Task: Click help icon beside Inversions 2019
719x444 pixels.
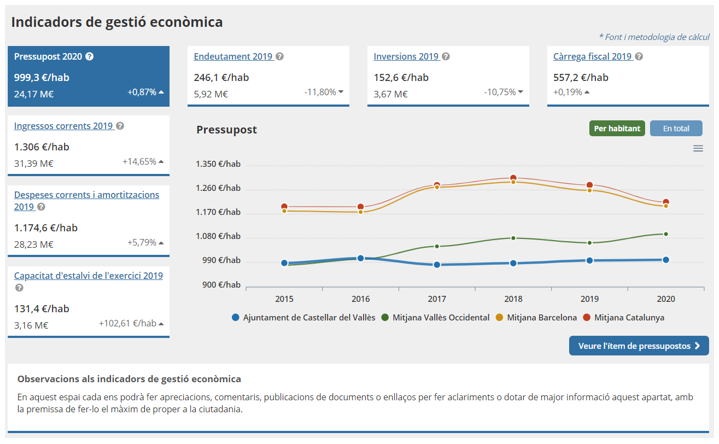Action: point(446,57)
